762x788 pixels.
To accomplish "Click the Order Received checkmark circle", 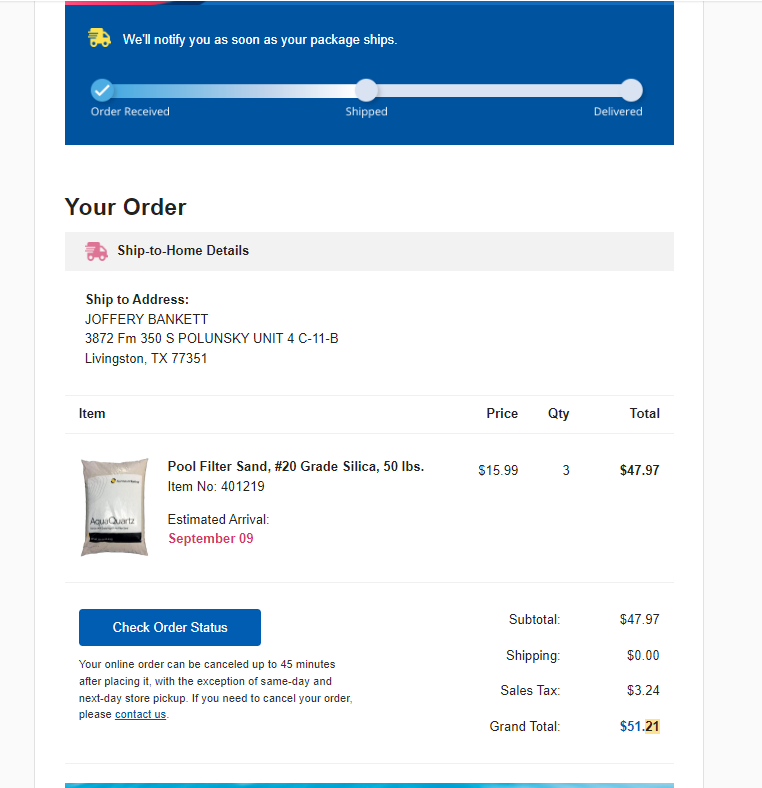I will point(102,90).
